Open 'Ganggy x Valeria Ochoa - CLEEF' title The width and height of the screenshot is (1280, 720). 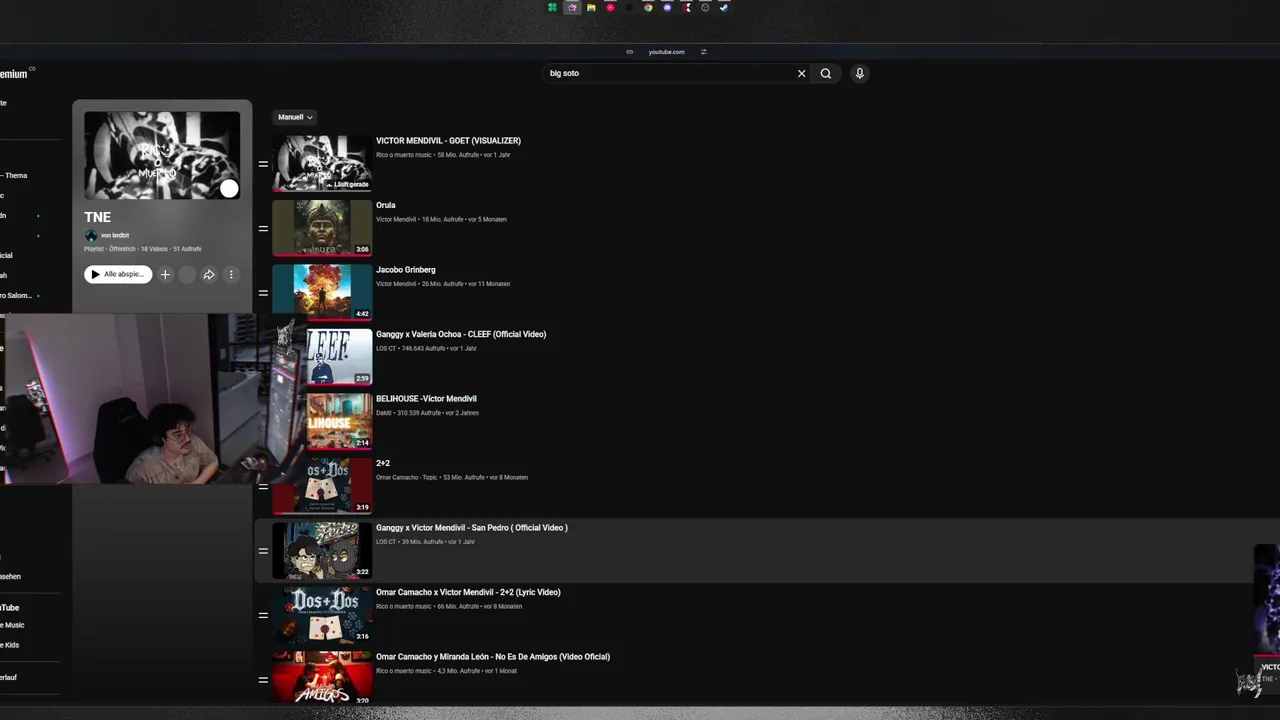(461, 334)
